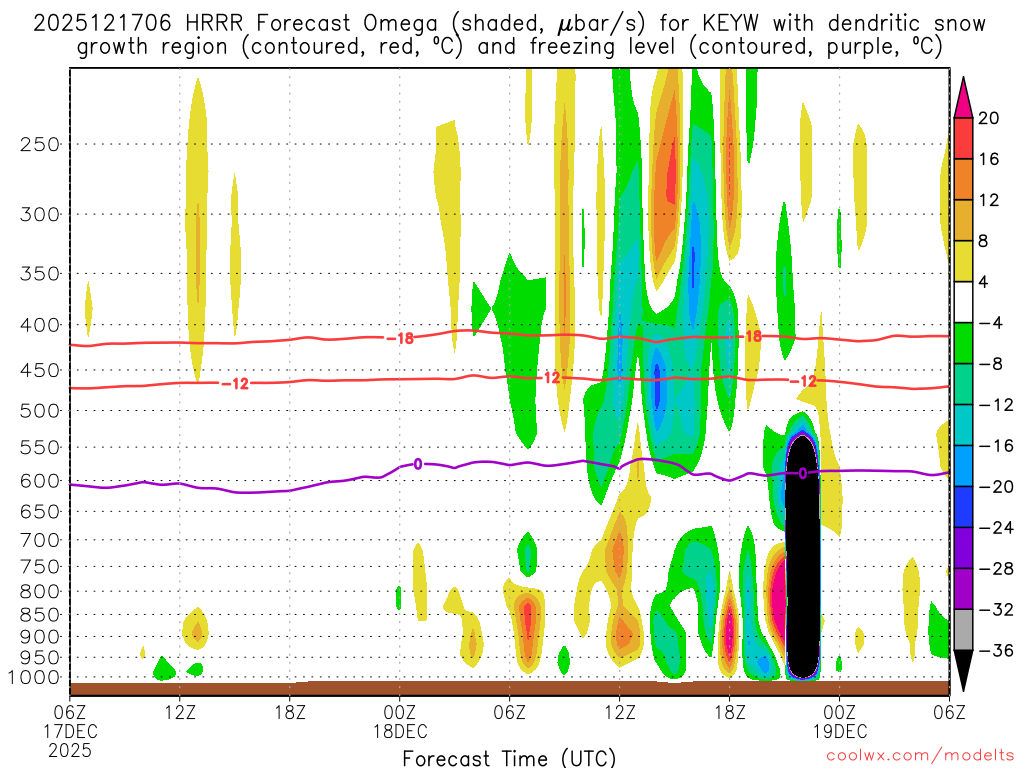This screenshot has width=1024, height=768.
Task: Click the blue swatch between -24 and -20
Action: (x=963, y=507)
